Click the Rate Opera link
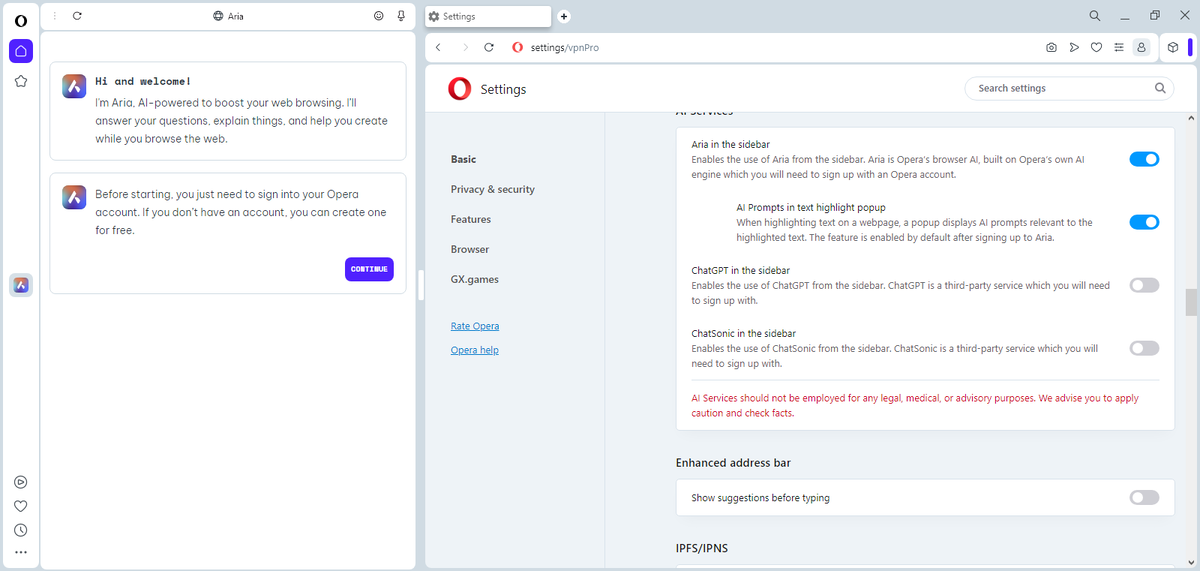Viewport: 1200px width, 571px height. [475, 326]
